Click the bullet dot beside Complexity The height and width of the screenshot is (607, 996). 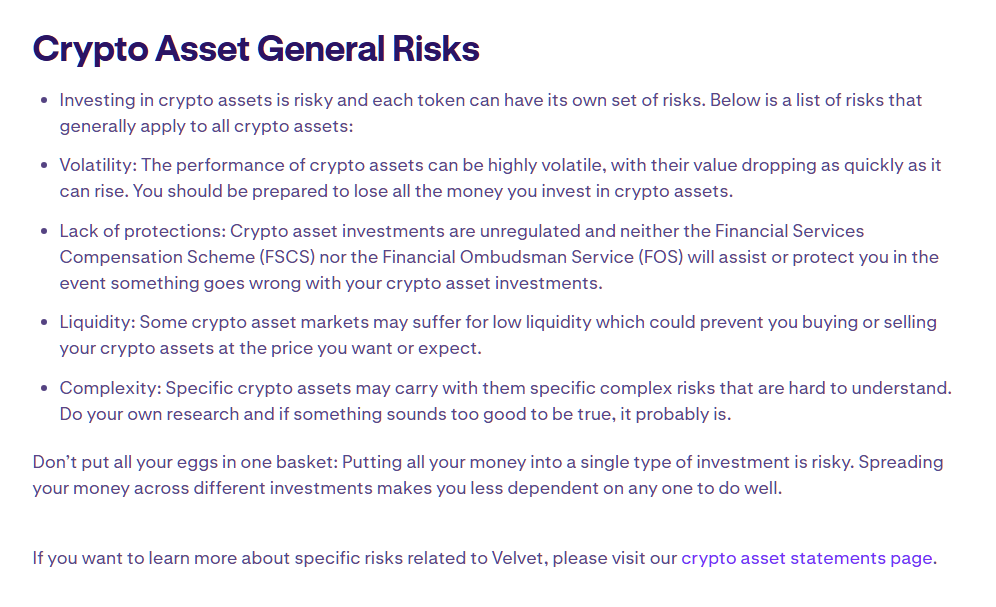point(43,389)
